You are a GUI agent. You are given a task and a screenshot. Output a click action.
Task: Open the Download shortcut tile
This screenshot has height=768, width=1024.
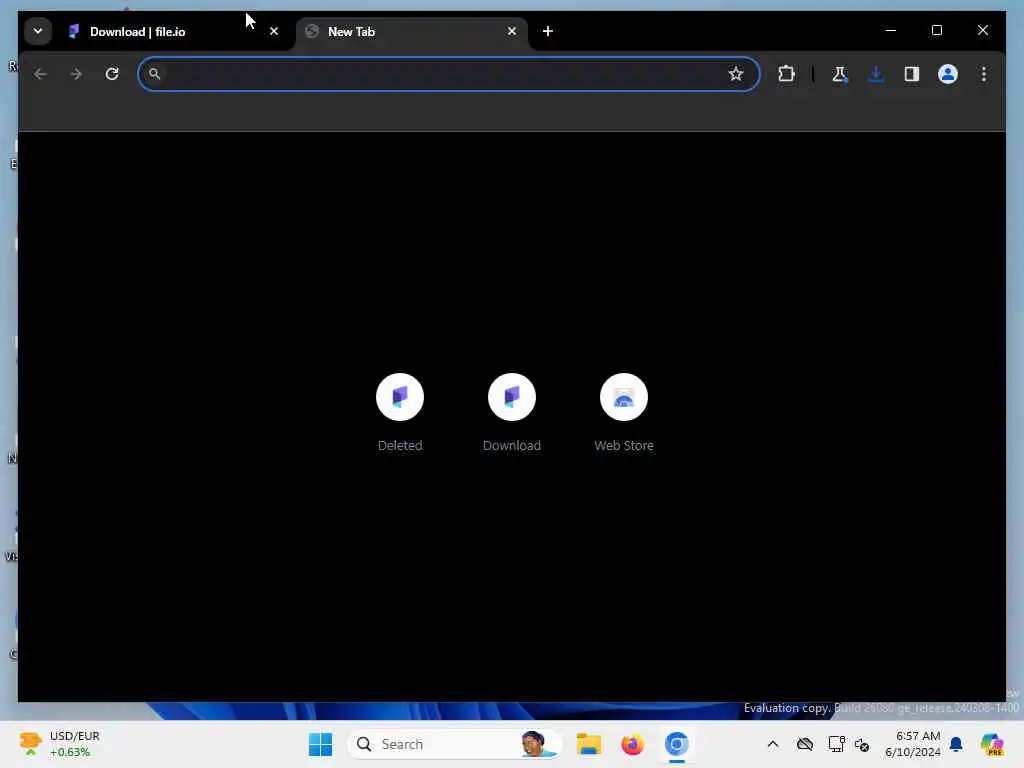[512, 413]
